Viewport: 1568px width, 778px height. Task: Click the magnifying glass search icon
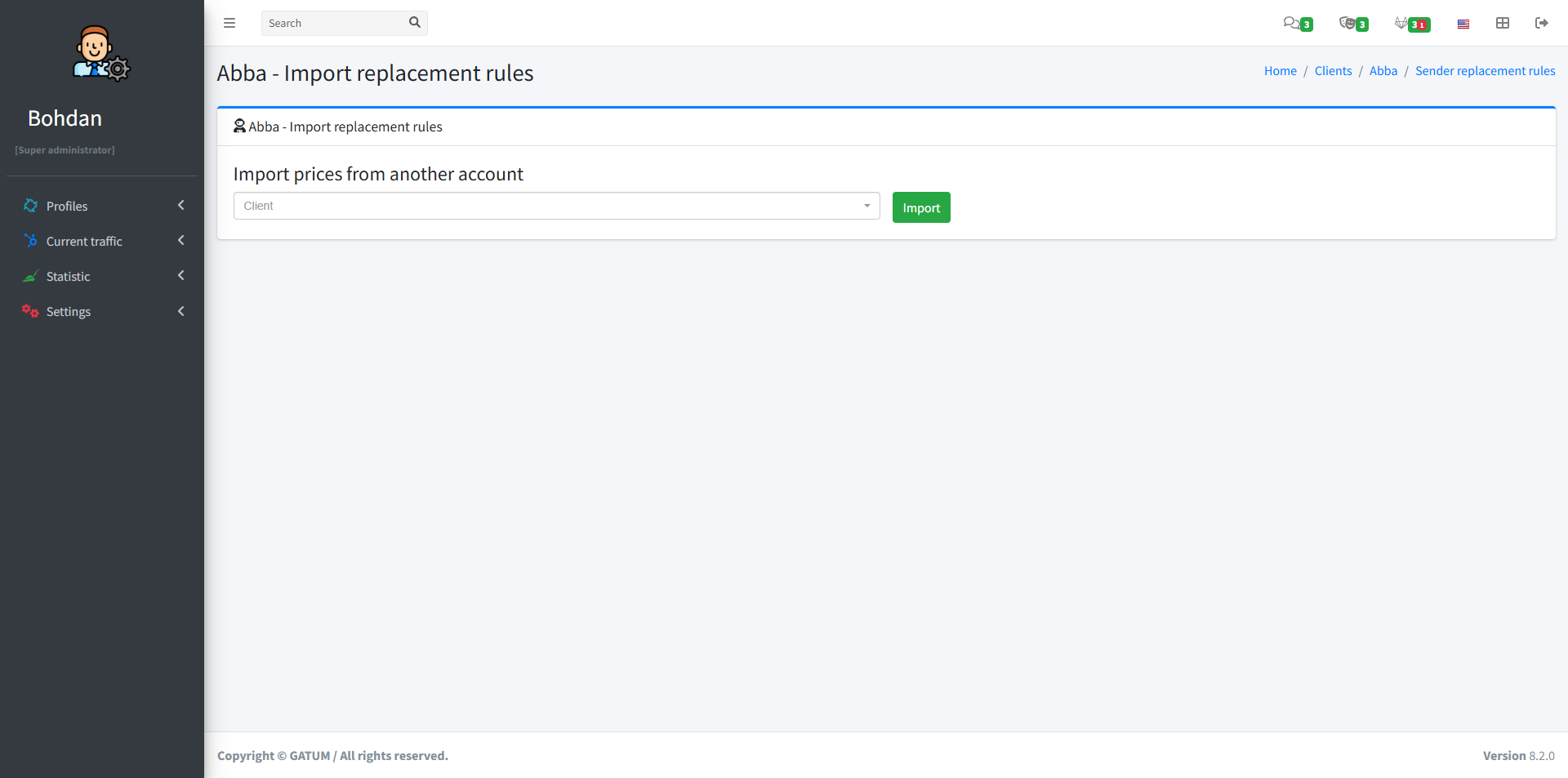point(414,23)
